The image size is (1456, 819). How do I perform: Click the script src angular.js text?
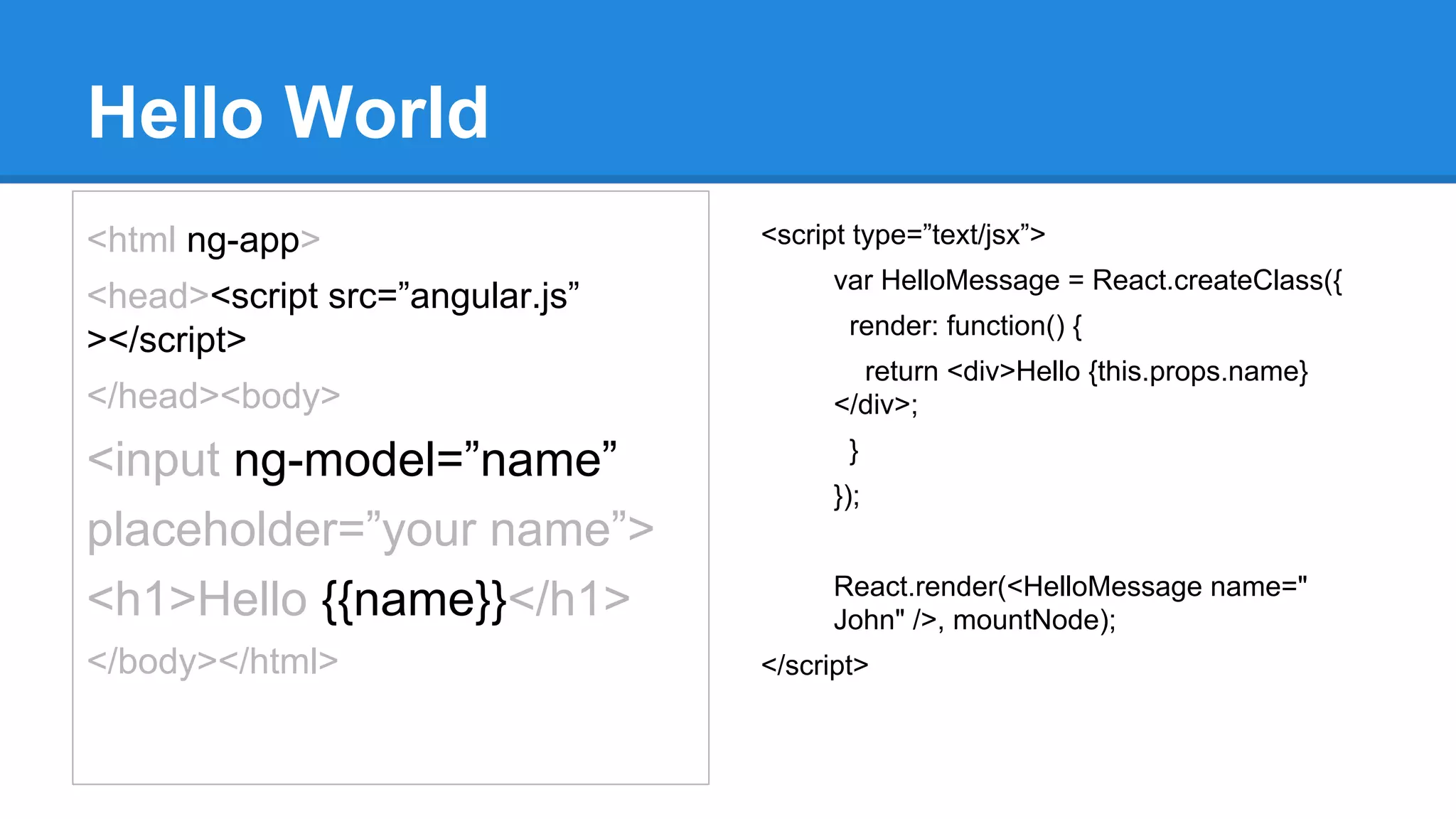[395, 296]
